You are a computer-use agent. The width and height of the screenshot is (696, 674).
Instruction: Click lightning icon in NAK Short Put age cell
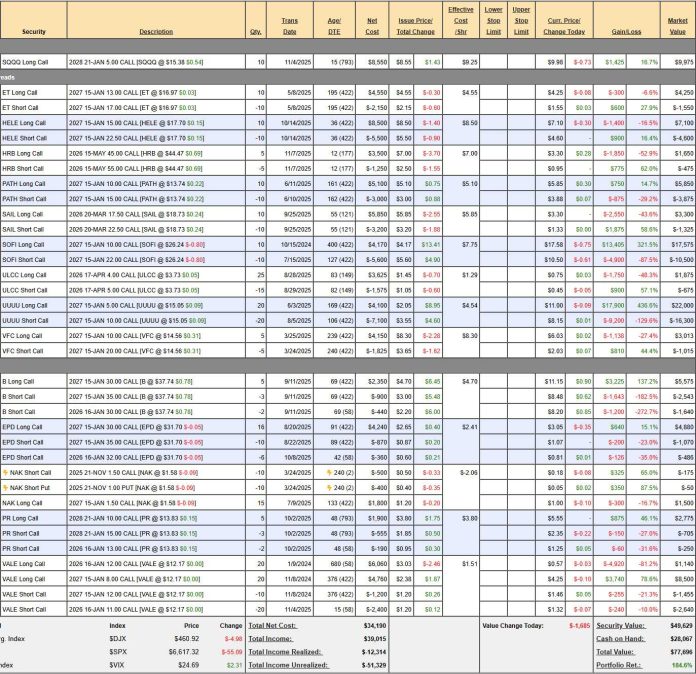[x=312, y=486]
